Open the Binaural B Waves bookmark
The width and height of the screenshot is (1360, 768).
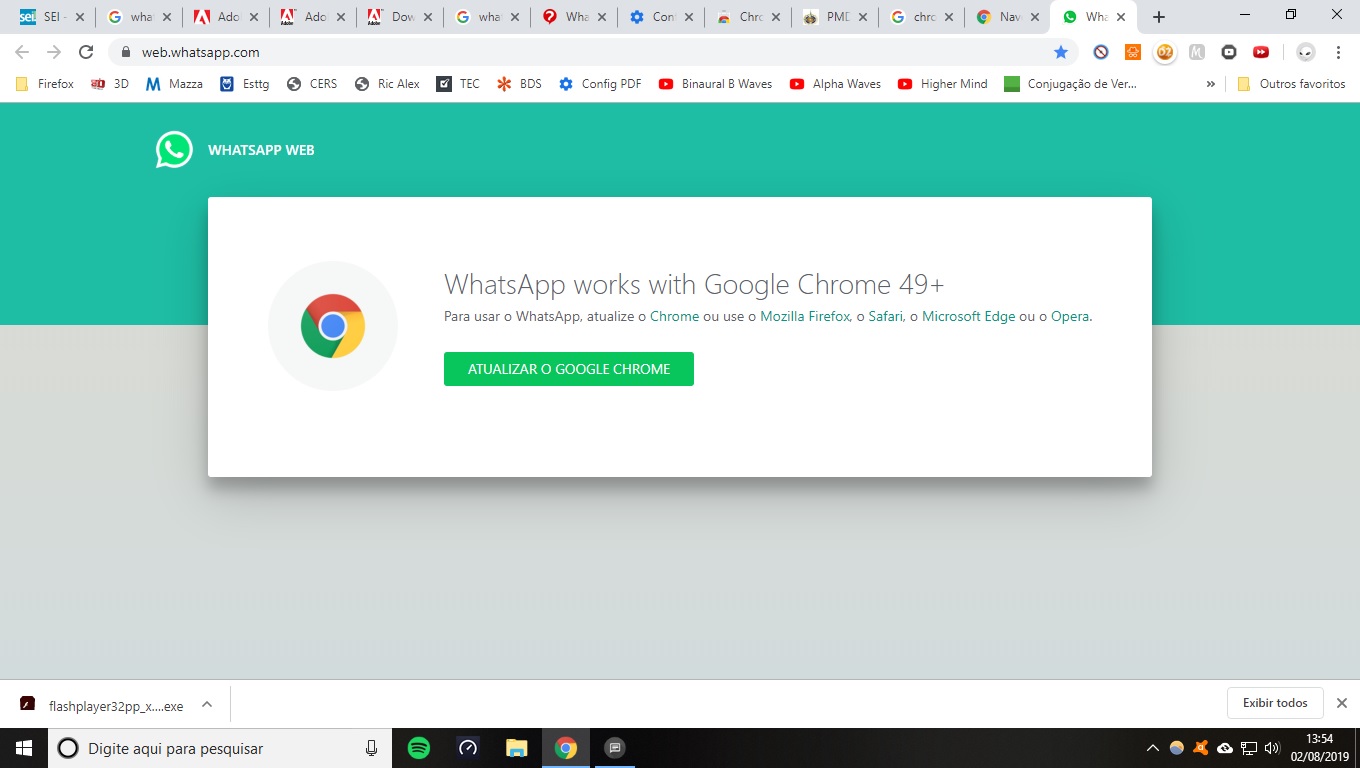716,84
